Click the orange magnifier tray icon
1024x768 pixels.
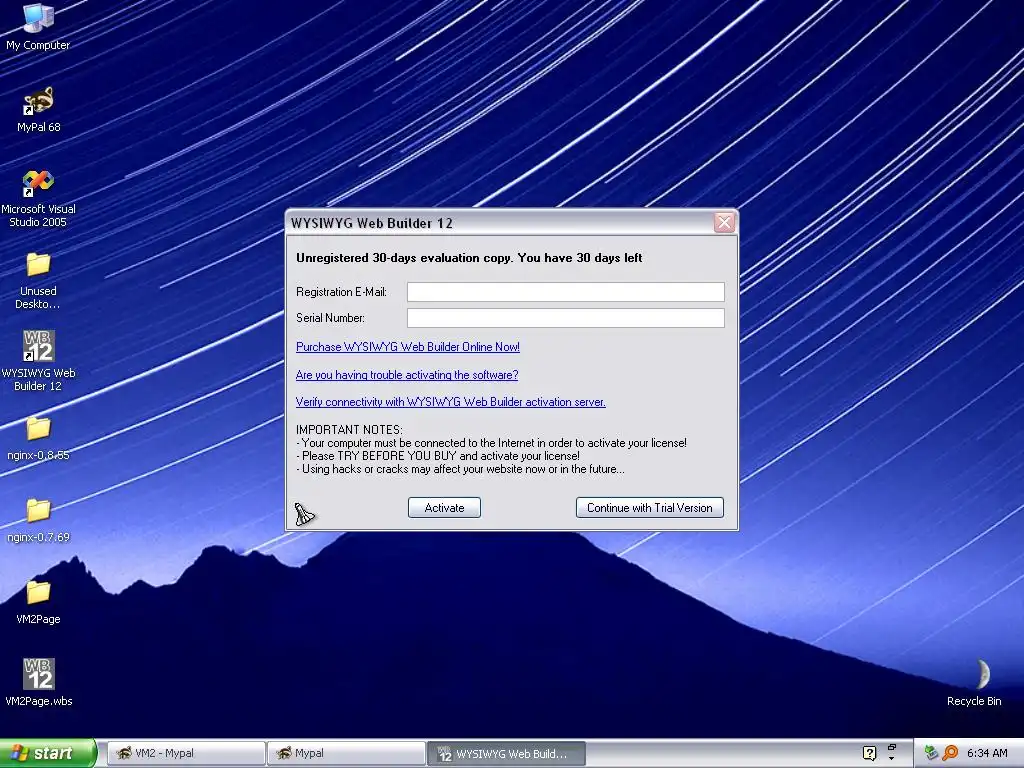(950, 753)
